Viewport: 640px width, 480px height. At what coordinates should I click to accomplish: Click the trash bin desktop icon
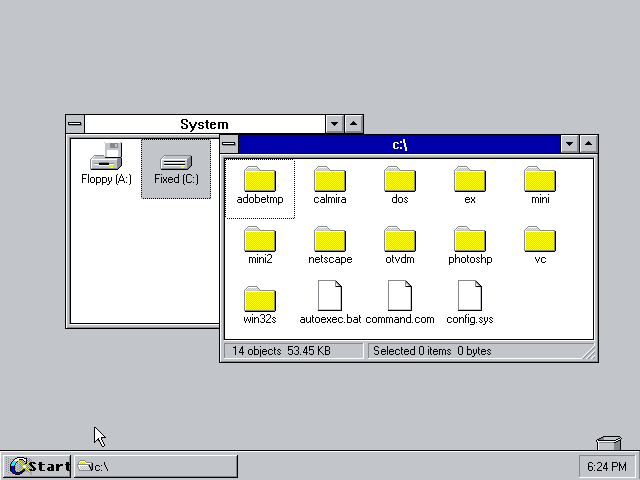607,443
